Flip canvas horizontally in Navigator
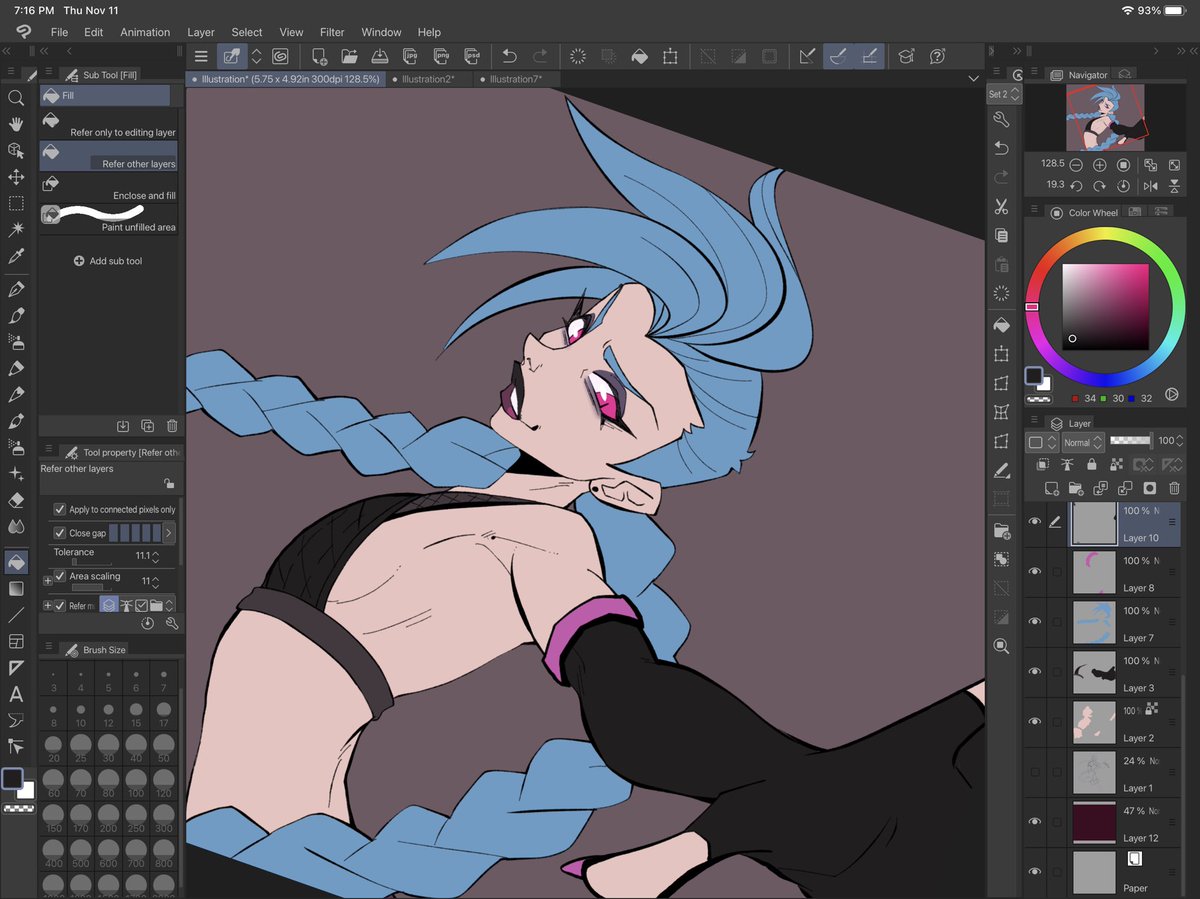This screenshot has width=1200, height=899. 1151,186
